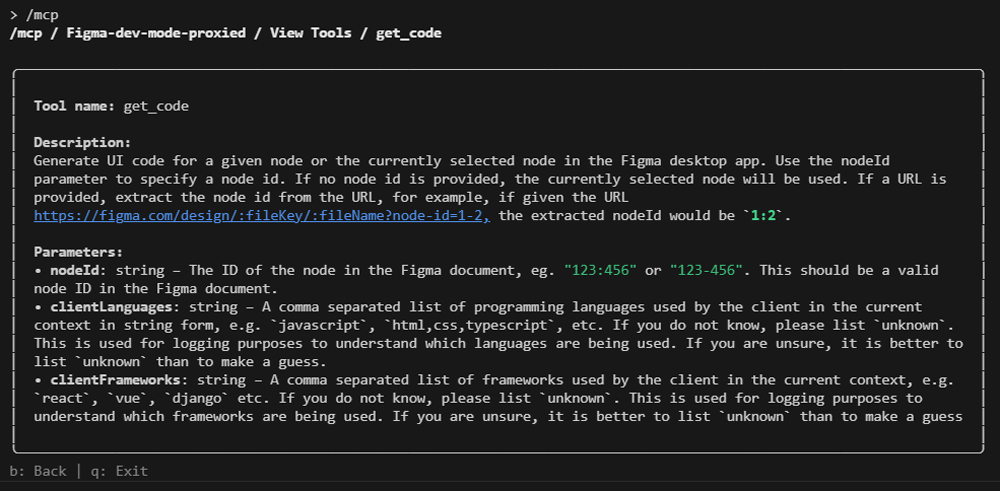Click the get_code value beside Tool name
The width and height of the screenshot is (1000, 491).
pyautogui.click(x=156, y=105)
